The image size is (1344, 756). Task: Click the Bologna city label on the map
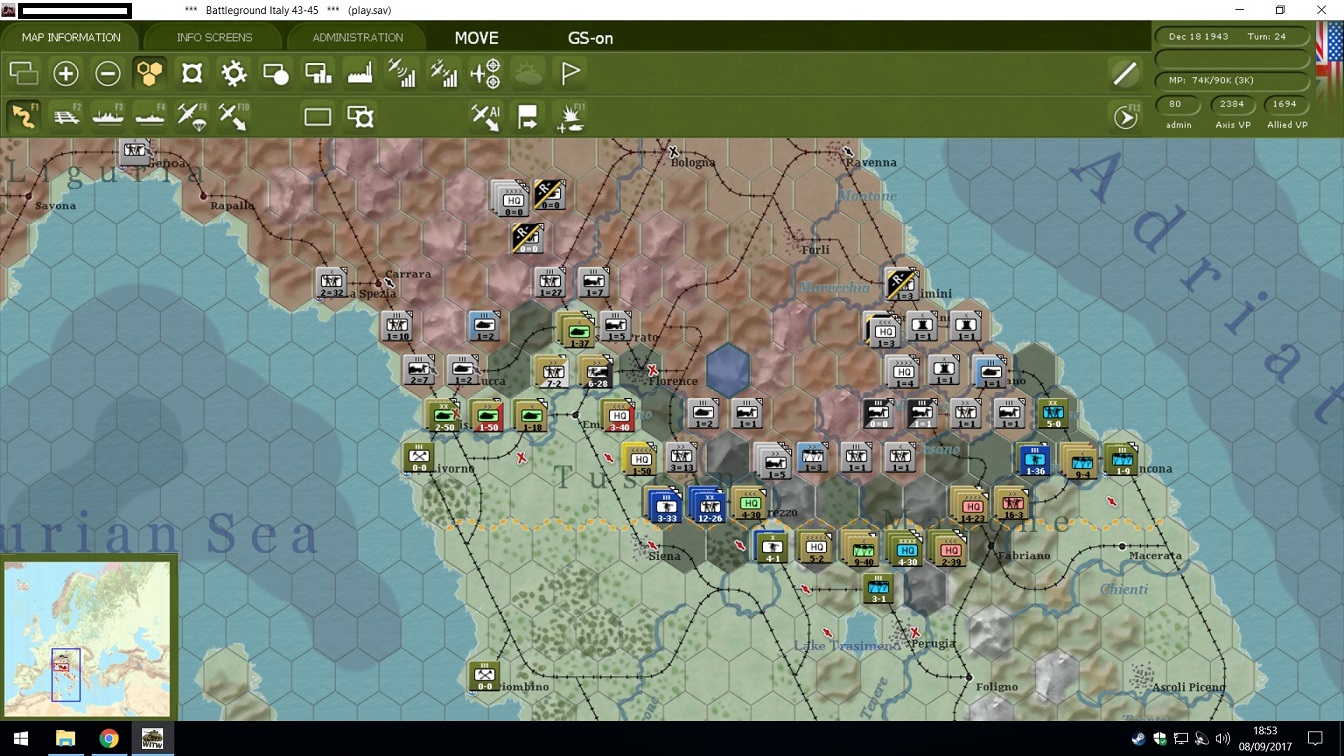tap(693, 162)
